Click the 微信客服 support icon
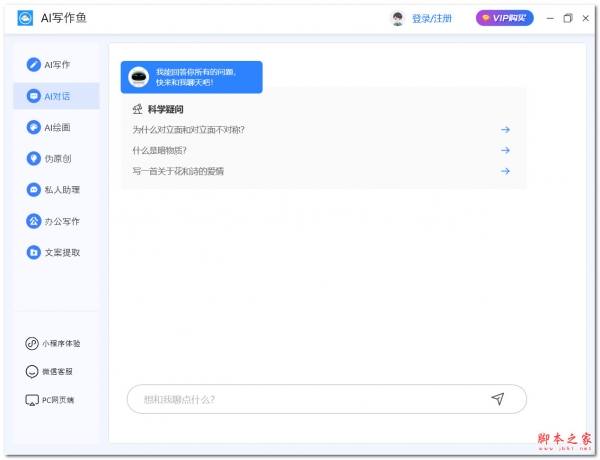 click(x=32, y=371)
